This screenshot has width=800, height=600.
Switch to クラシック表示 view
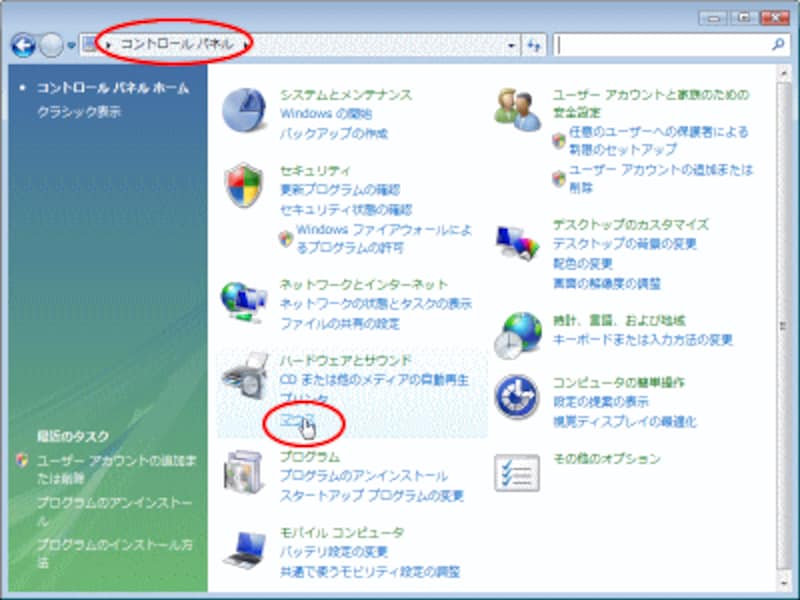[79, 112]
